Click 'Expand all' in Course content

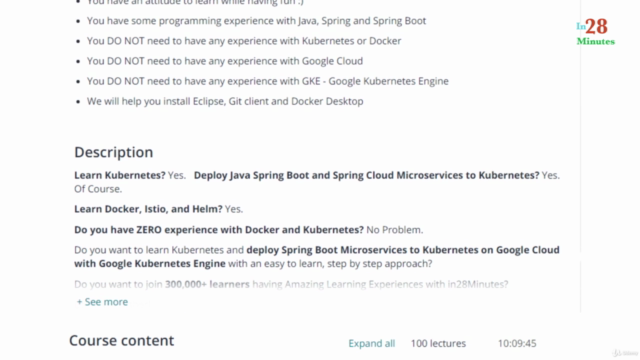coord(371,343)
